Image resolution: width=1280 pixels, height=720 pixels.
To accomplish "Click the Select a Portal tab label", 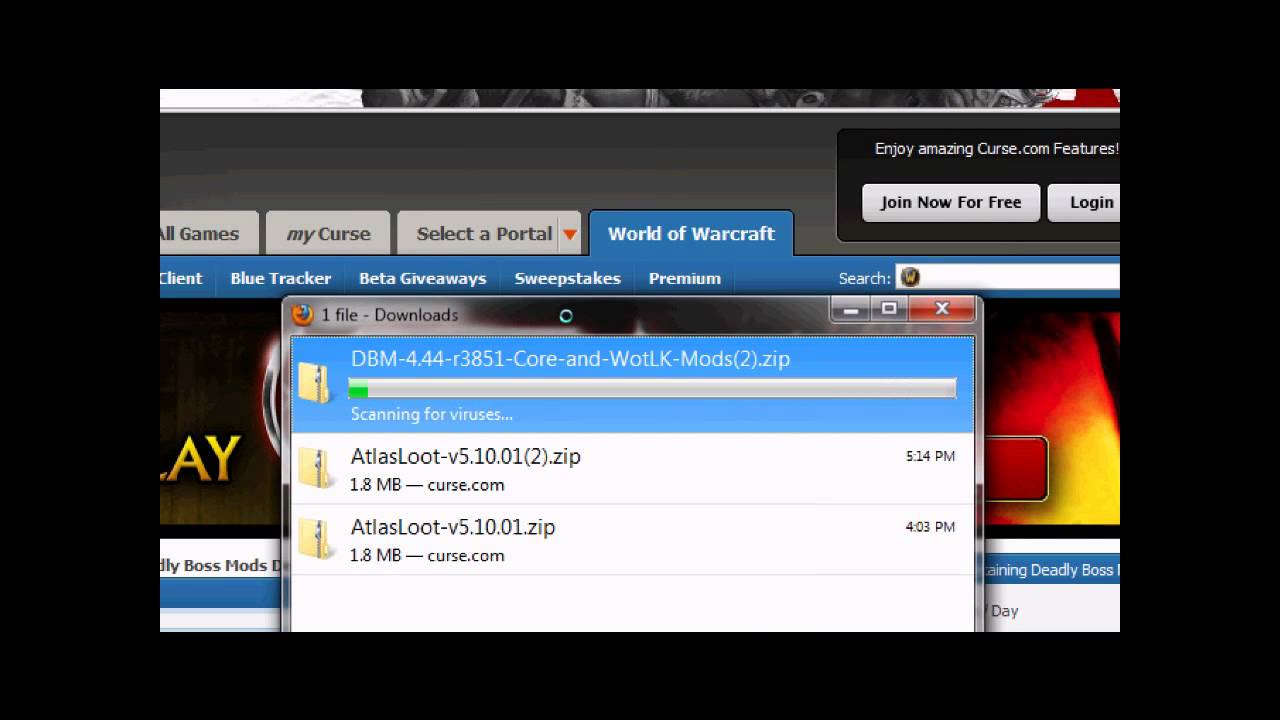I will pos(484,234).
